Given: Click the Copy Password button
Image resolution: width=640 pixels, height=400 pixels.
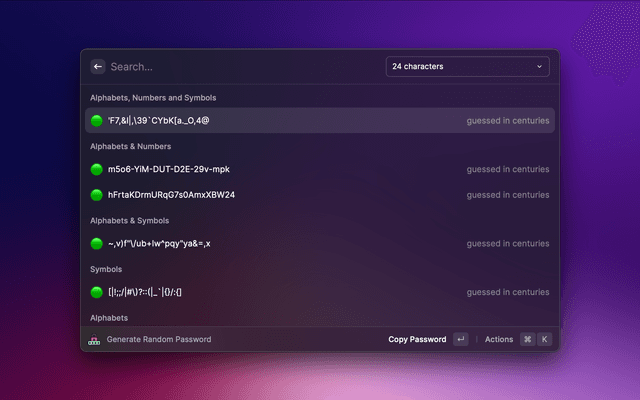Looking at the screenshot, I should pos(417,340).
